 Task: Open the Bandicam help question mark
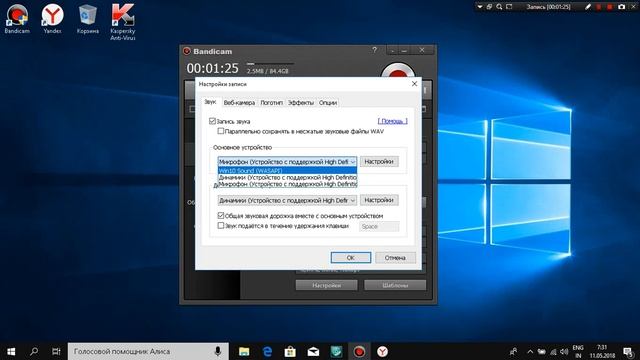click(x=374, y=50)
